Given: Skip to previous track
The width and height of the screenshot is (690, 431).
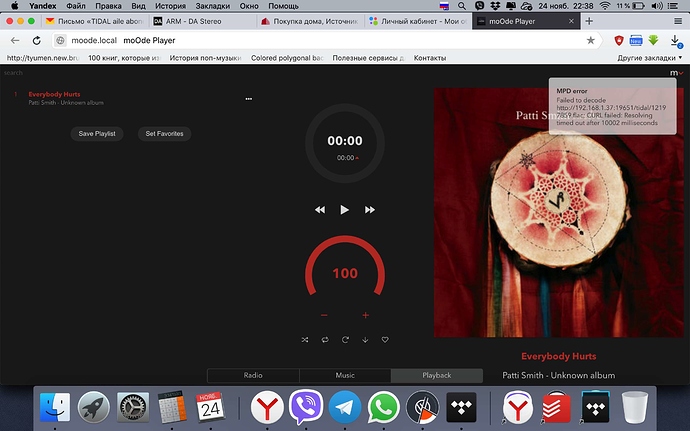Looking at the screenshot, I should (320, 210).
